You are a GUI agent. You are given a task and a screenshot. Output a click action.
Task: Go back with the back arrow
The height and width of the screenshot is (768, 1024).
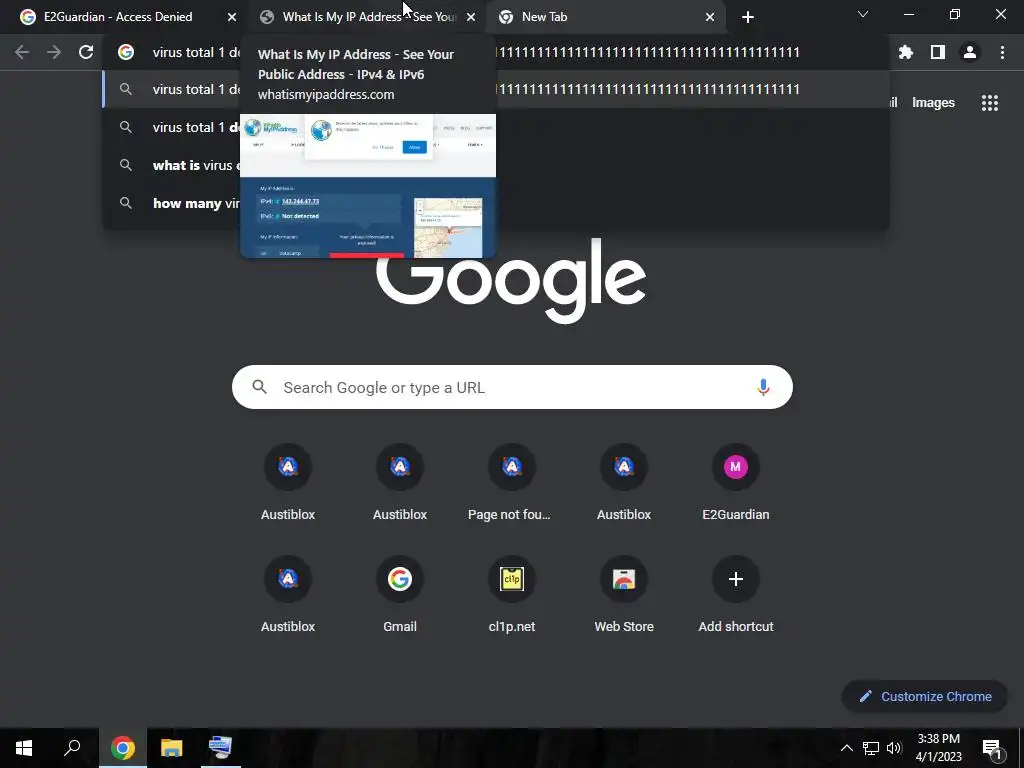(22, 52)
